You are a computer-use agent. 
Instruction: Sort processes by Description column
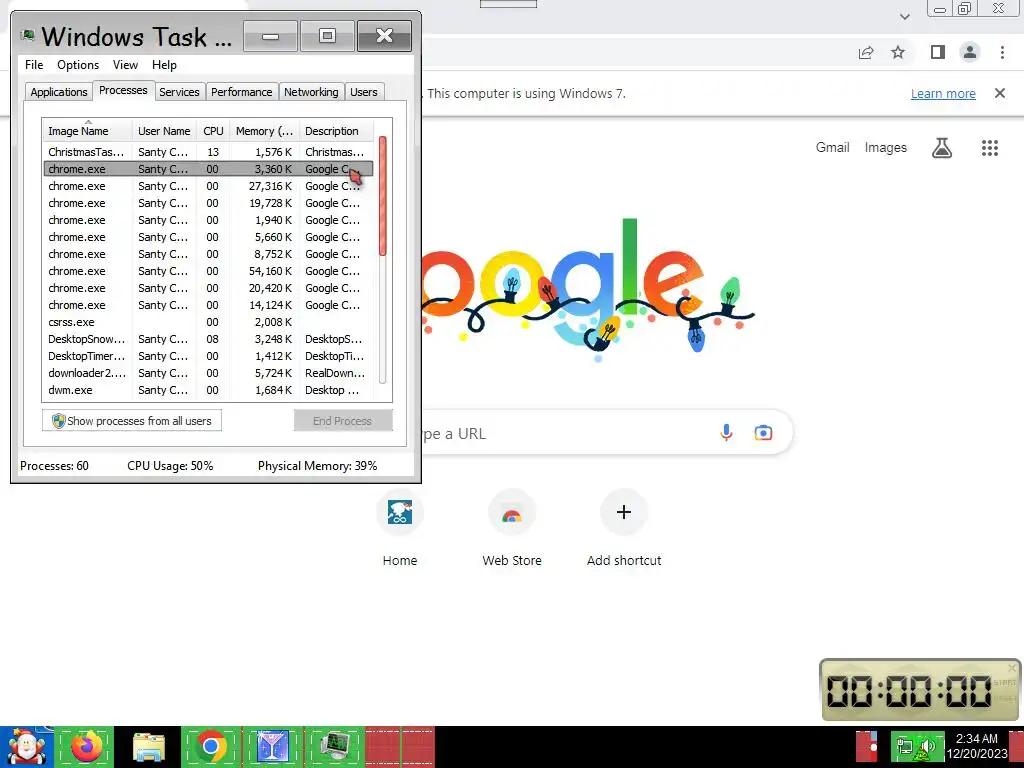(x=336, y=131)
